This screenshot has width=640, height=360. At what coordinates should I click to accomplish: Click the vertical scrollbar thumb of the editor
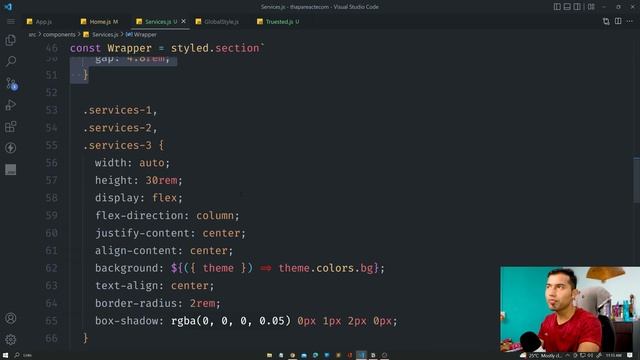[x=636, y=180]
